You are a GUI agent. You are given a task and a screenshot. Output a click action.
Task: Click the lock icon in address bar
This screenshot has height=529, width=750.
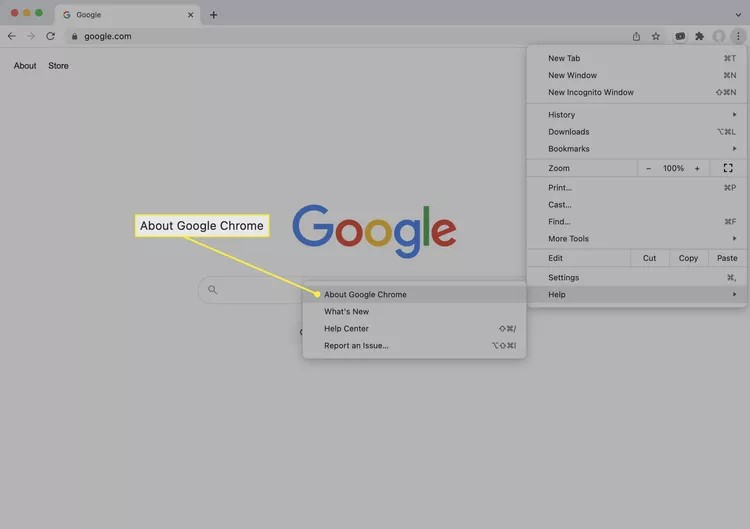tap(74, 36)
